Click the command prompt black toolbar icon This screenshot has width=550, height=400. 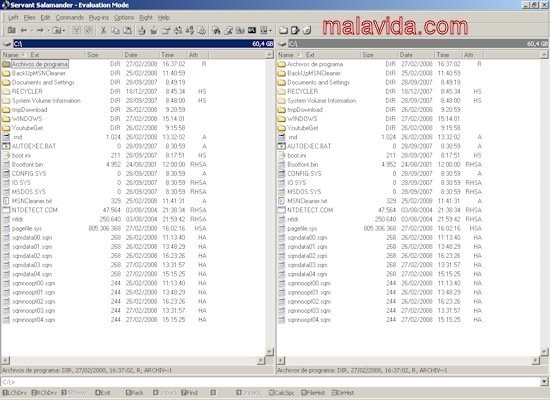click(x=252, y=30)
